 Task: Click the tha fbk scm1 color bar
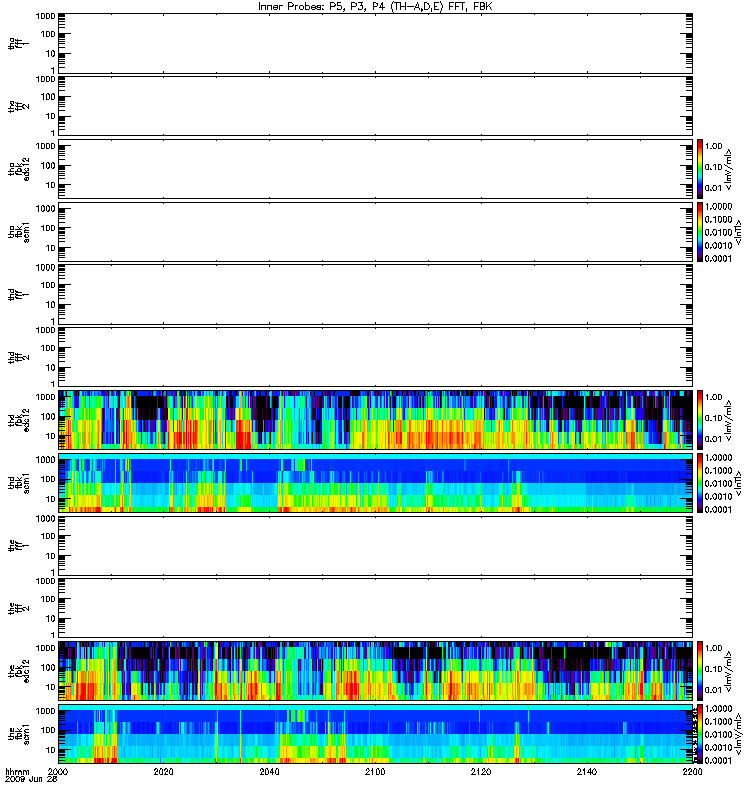tap(700, 232)
